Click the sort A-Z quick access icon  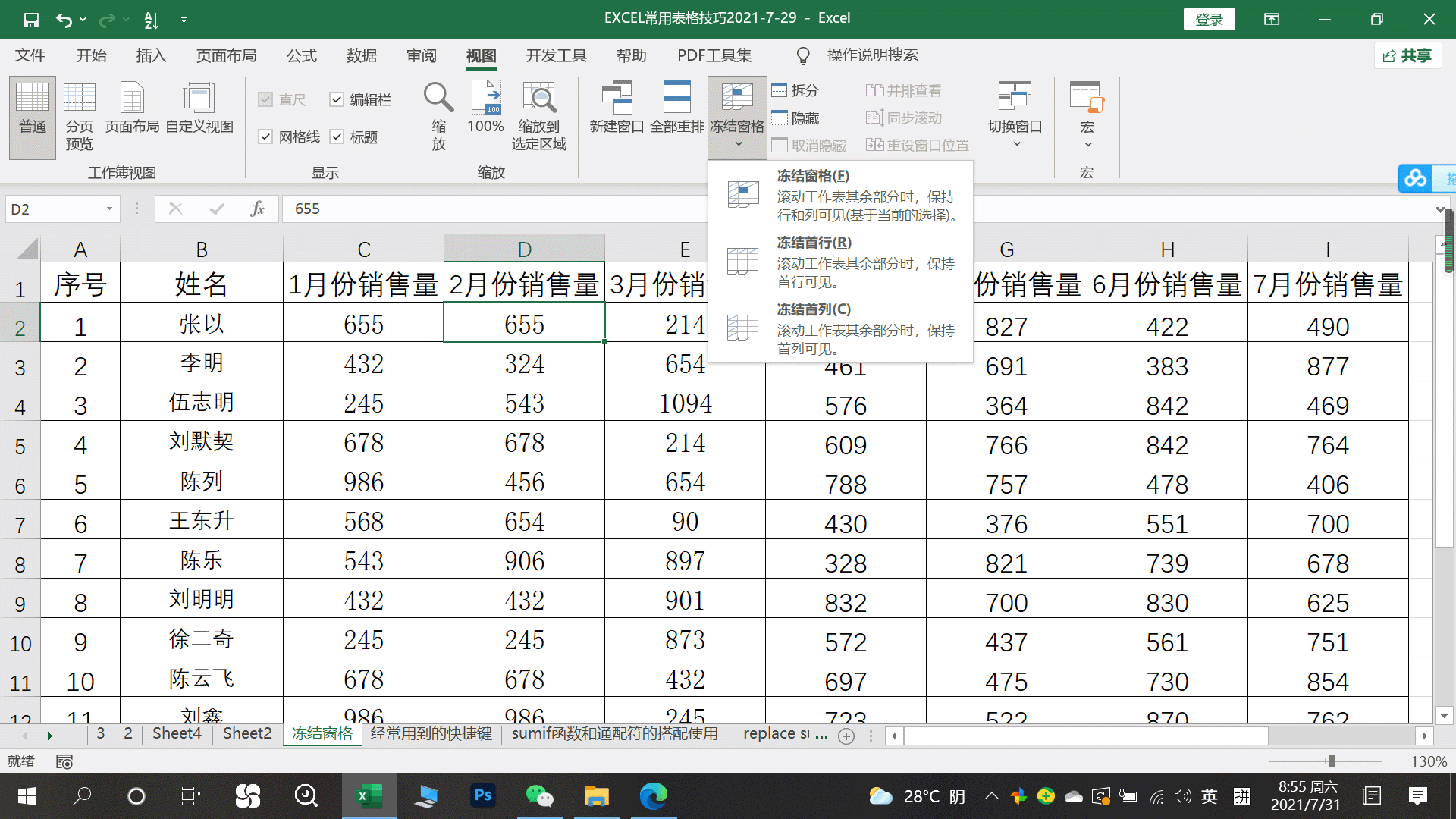point(151,20)
